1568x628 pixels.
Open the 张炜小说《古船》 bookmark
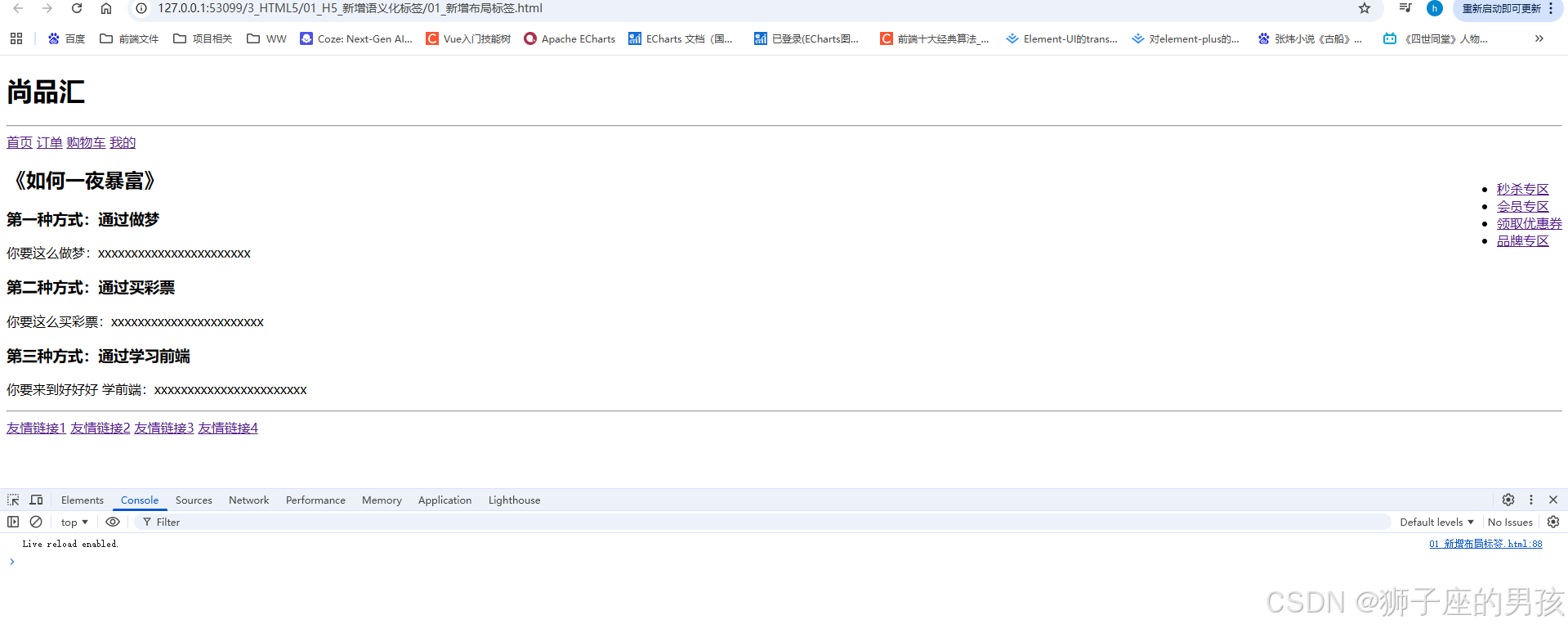(1310, 38)
